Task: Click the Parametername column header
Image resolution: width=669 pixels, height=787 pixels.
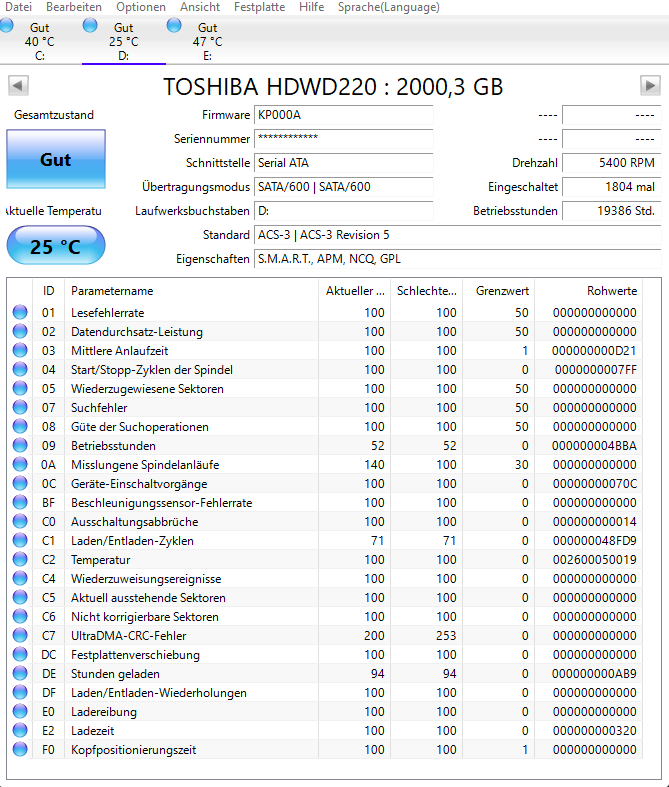Action: pos(192,291)
